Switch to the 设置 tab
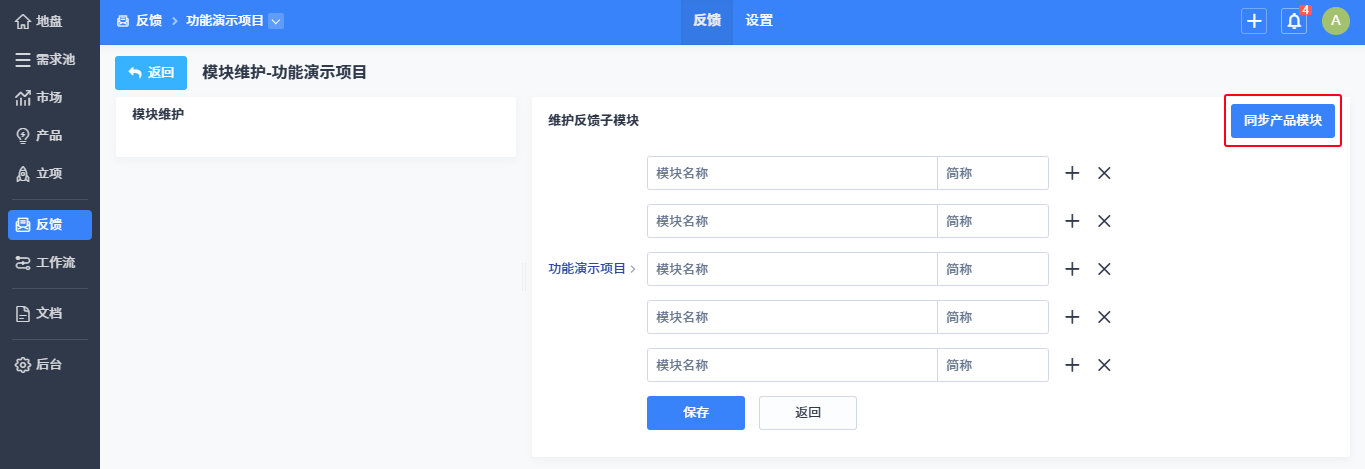Screen dimensions: 1365x469 point(759,21)
